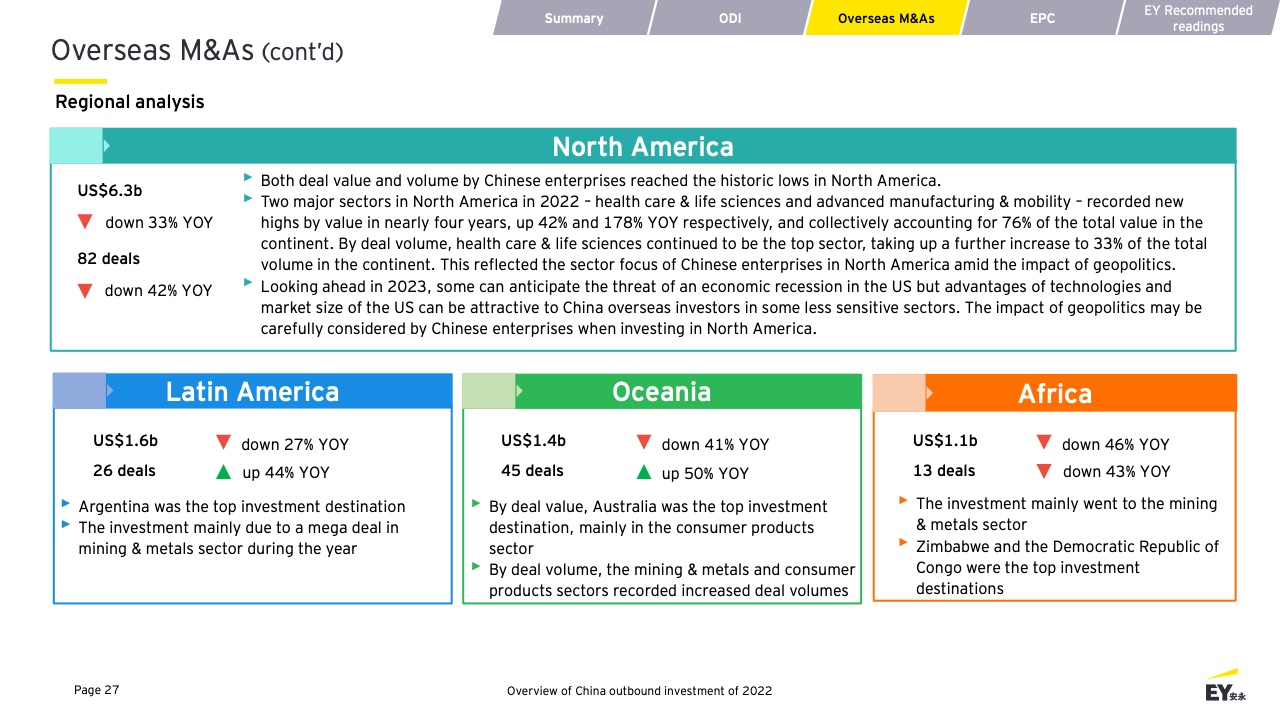The height and width of the screenshot is (720, 1280).
Task: Switch to the ODI tab
Action: (x=730, y=18)
